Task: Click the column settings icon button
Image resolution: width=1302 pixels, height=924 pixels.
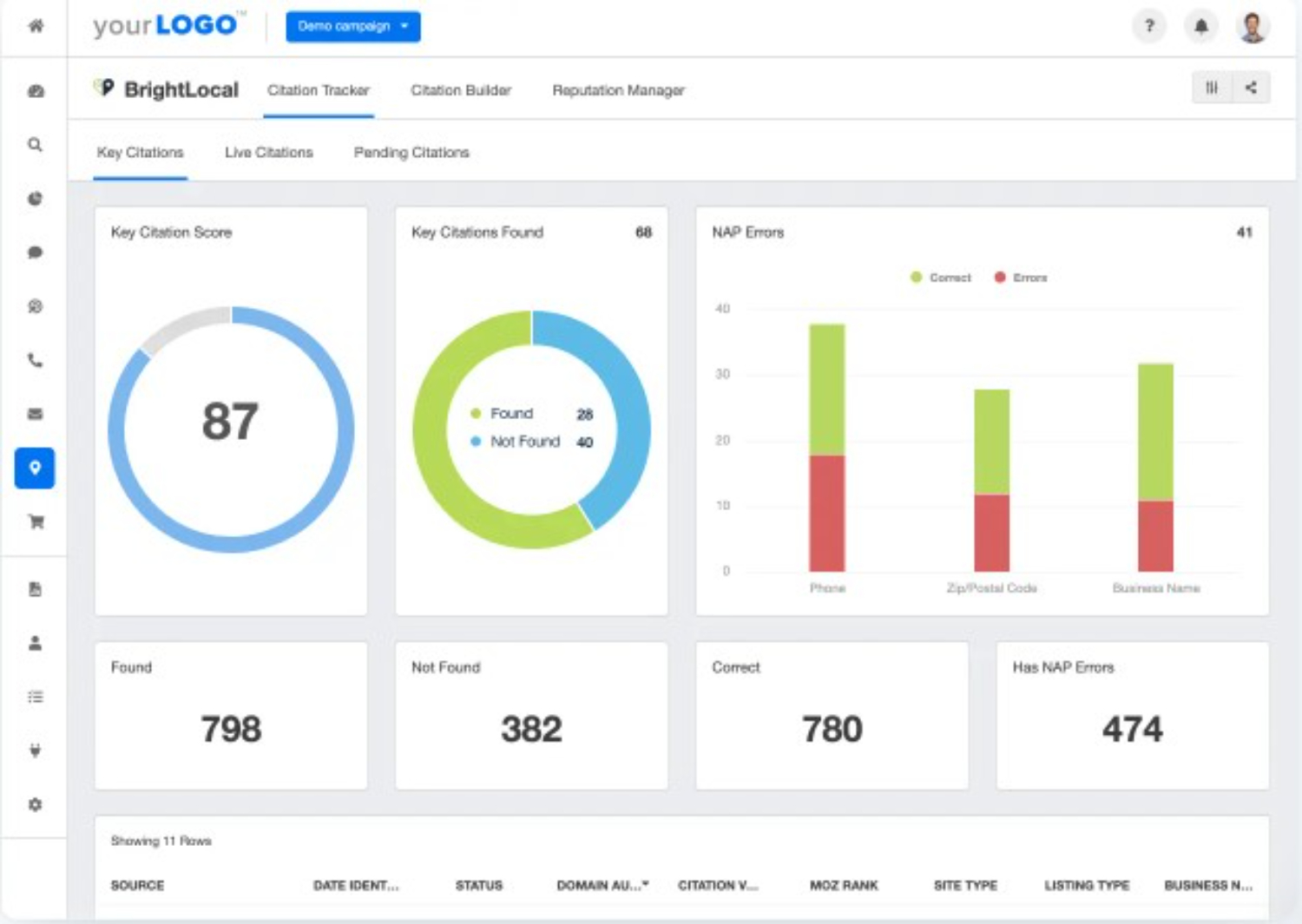Action: tap(1212, 88)
